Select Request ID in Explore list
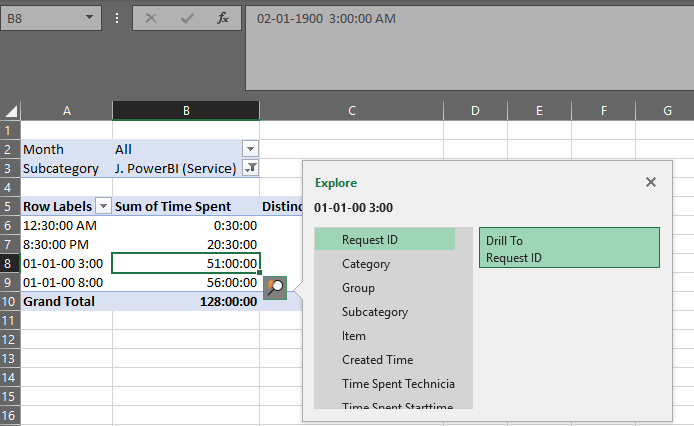Image resolution: width=694 pixels, height=426 pixels. [x=385, y=240]
